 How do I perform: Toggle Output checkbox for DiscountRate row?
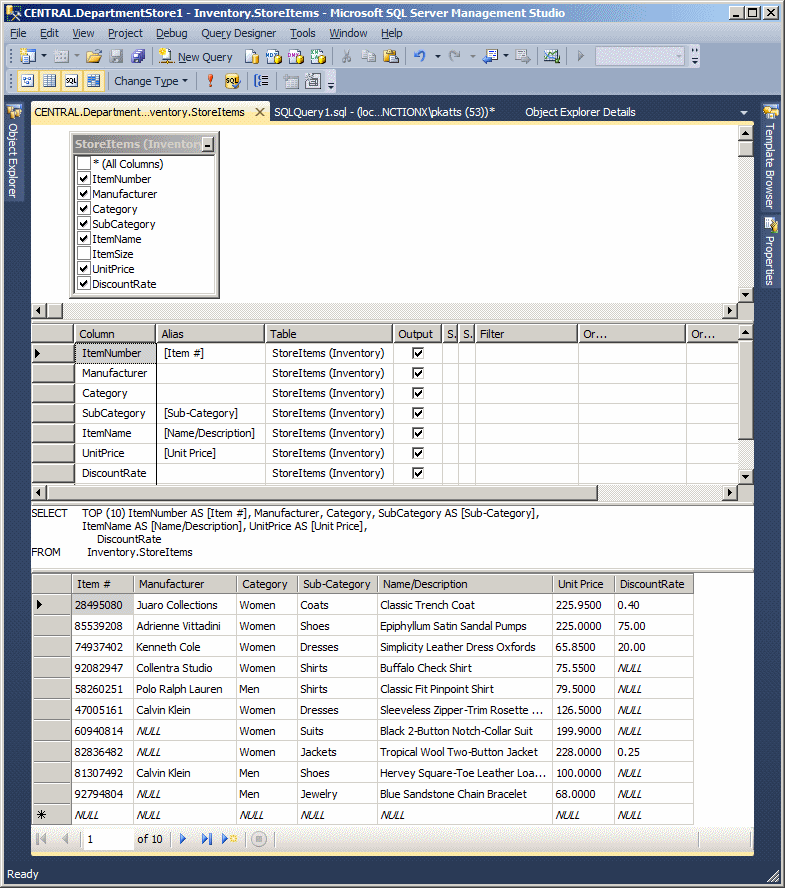click(x=418, y=473)
